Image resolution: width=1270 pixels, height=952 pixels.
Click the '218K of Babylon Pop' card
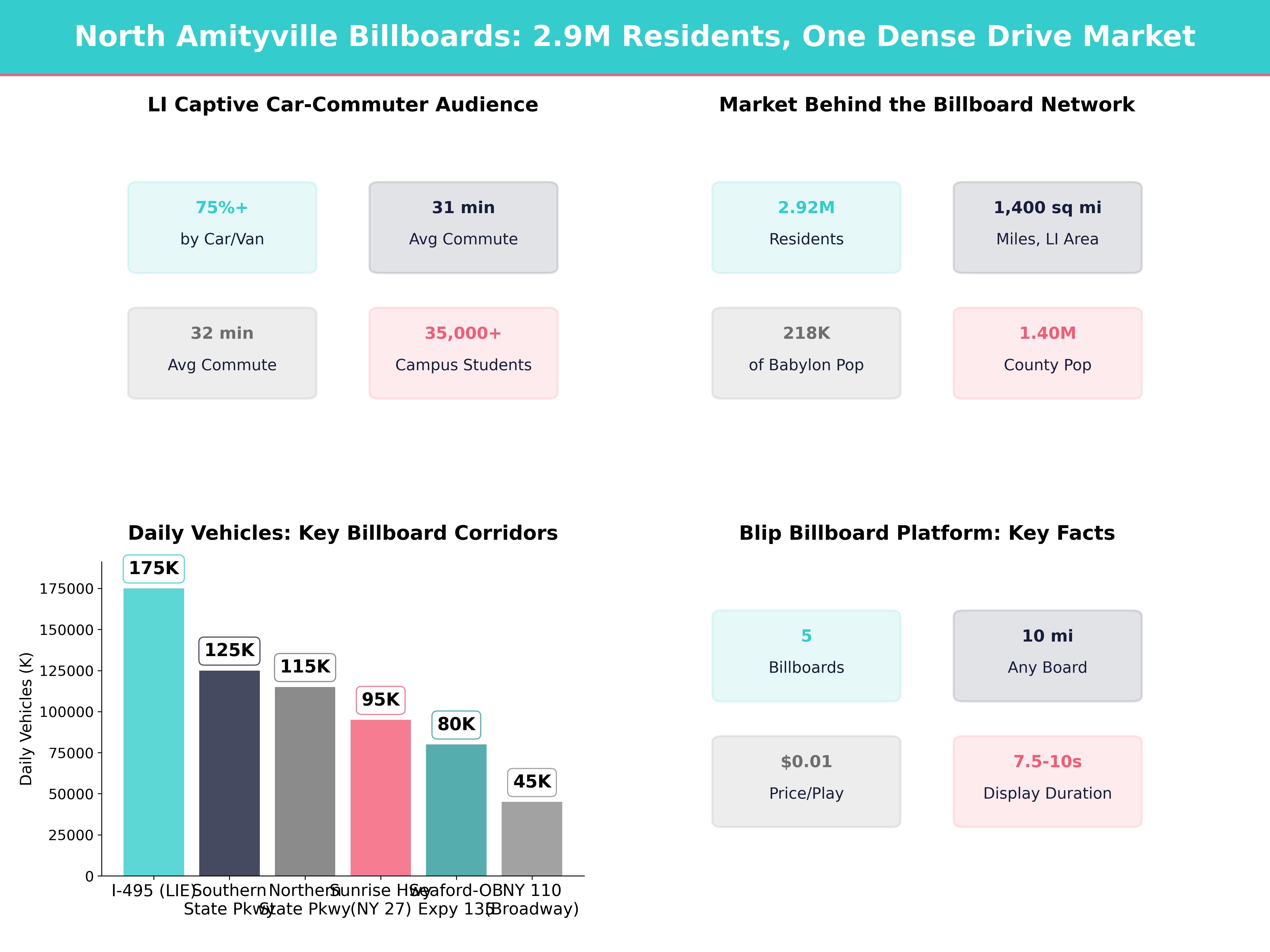point(806,353)
